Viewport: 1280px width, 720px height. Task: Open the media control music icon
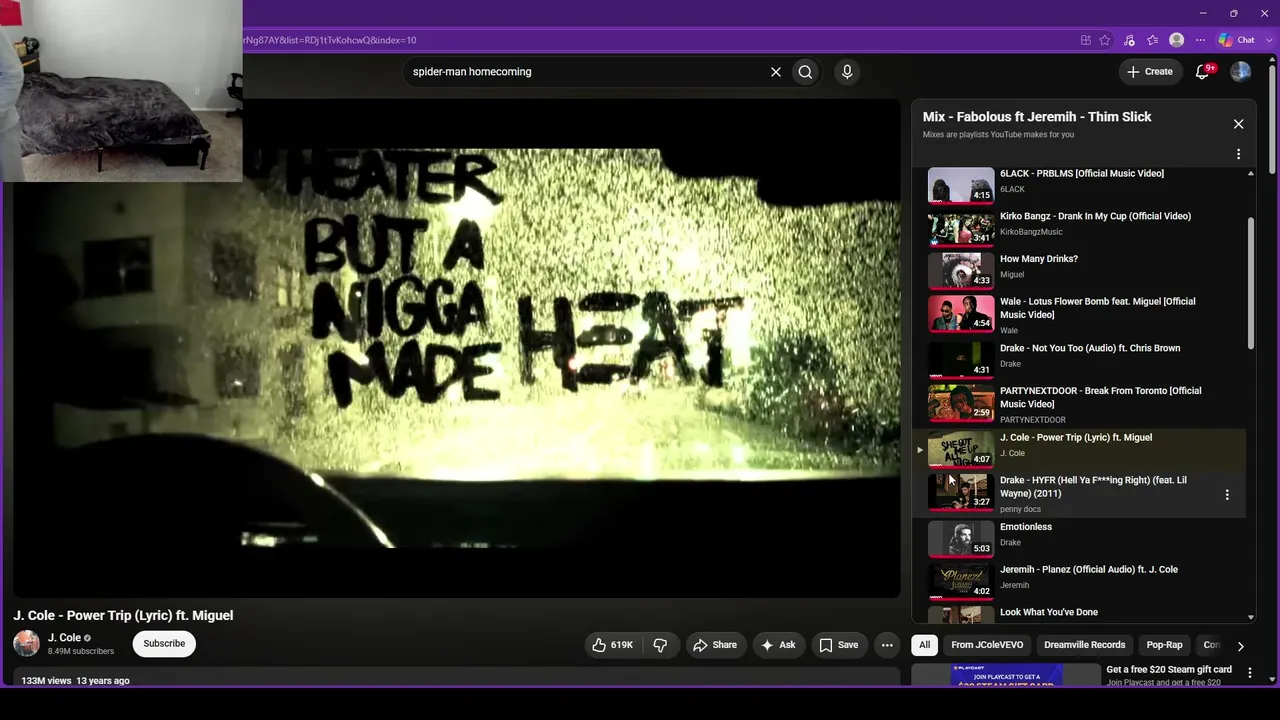[1129, 40]
